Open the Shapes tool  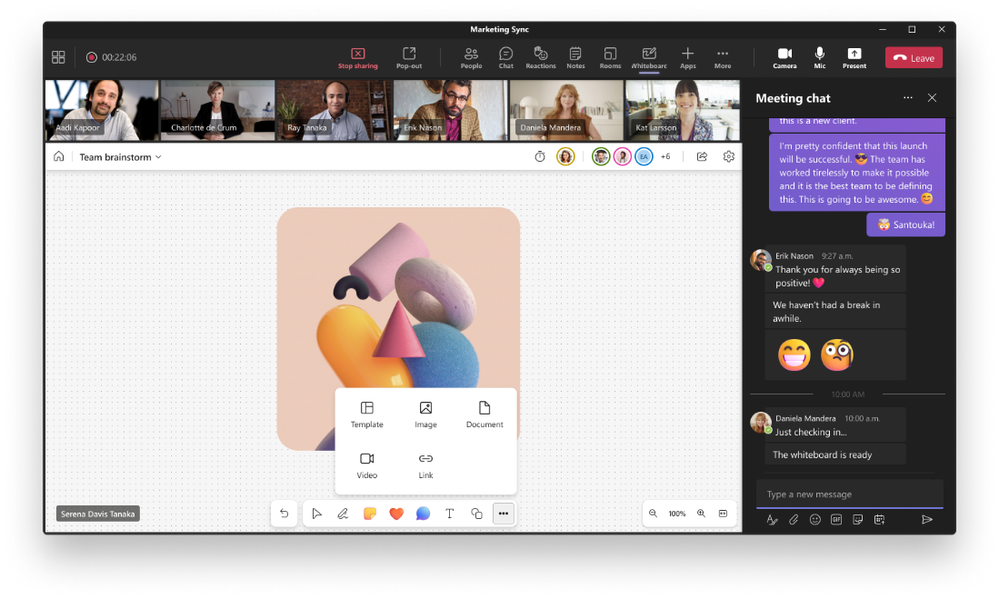tap(477, 514)
